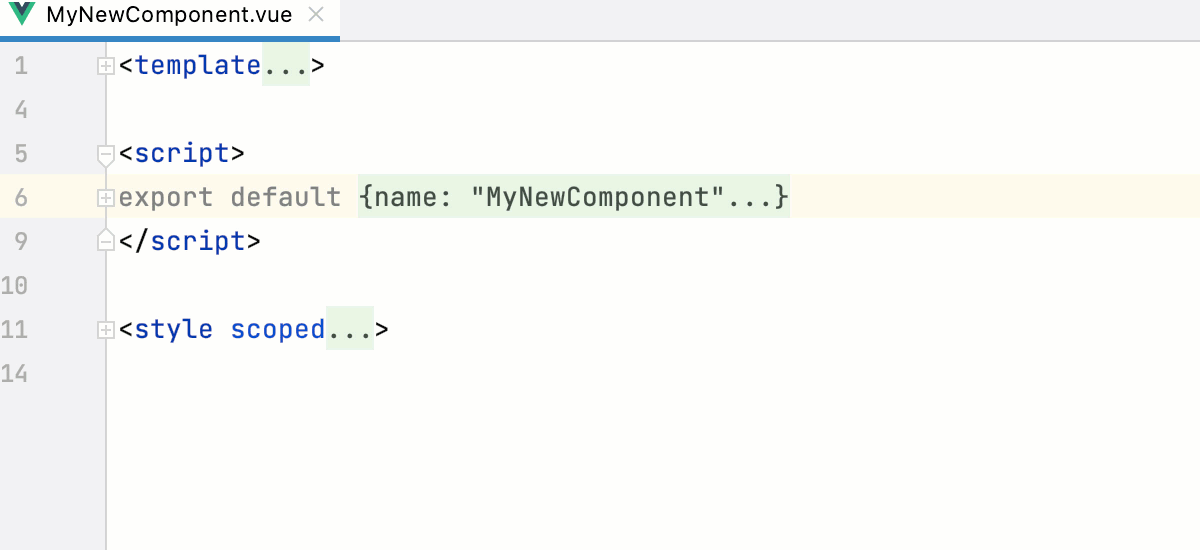Screen dimensions: 1200x550
Task: Click line number 1 in the gutter
Action: pyautogui.click(x=22, y=66)
